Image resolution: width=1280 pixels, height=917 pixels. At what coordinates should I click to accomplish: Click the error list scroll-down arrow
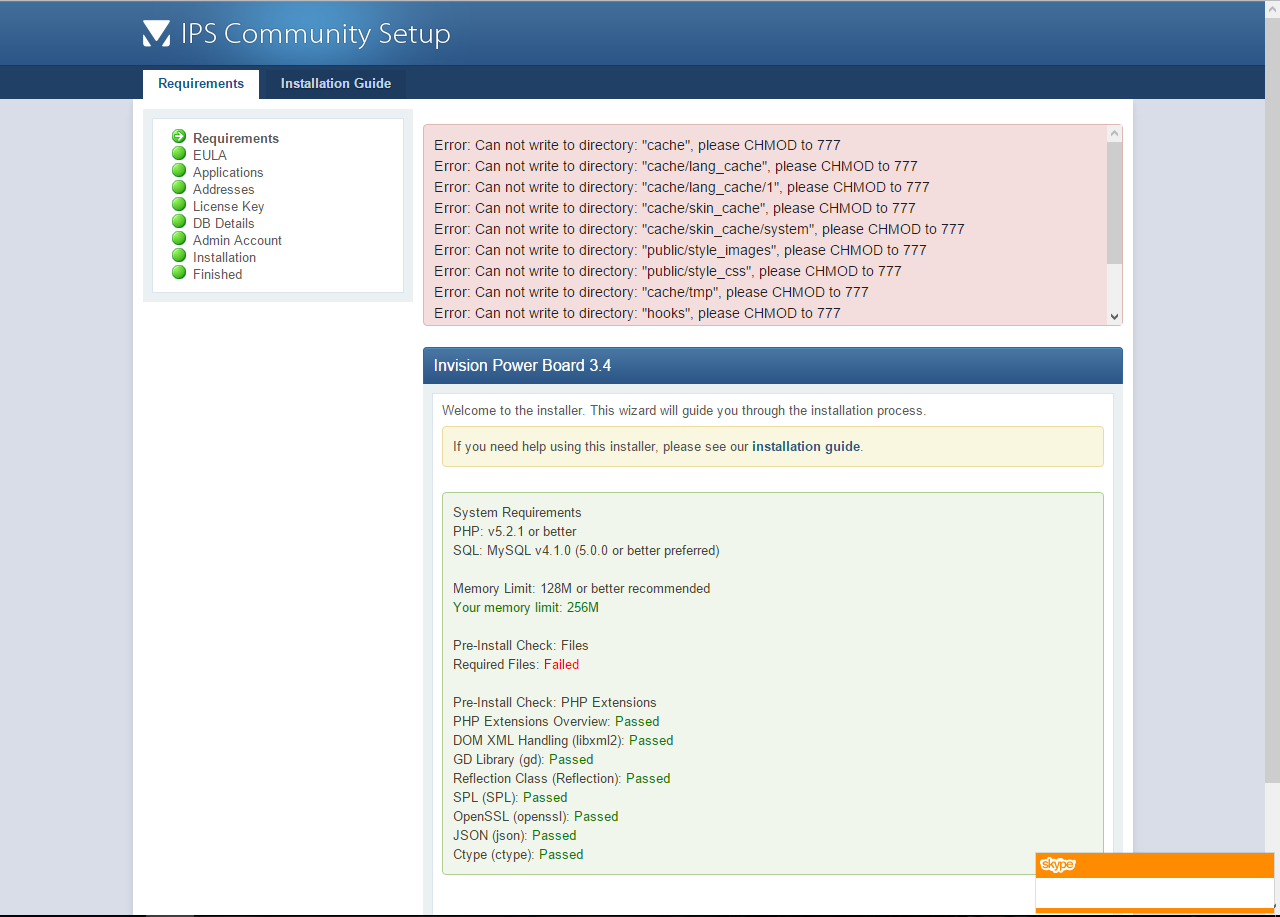click(1115, 317)
